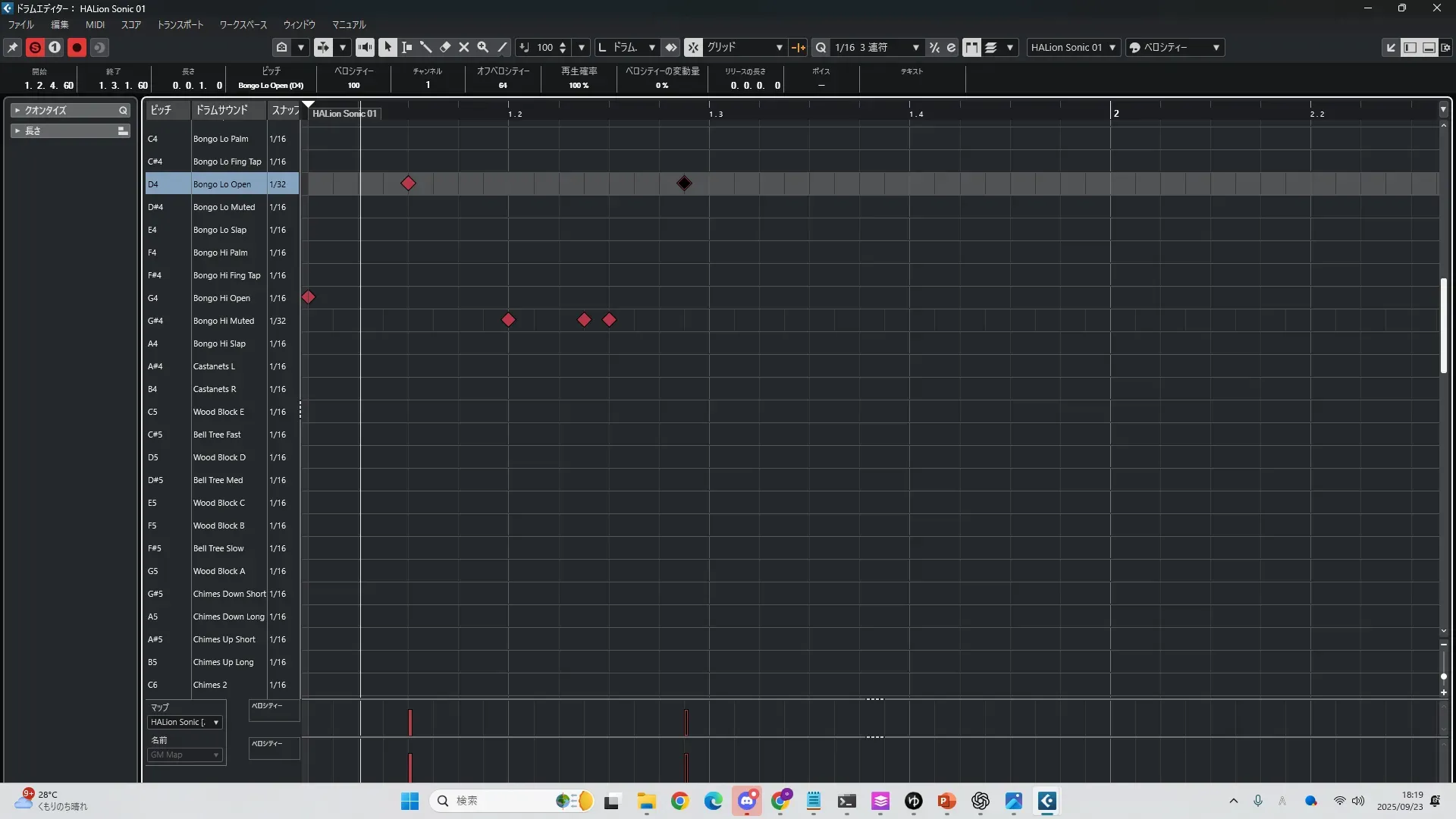Open the MIDI menu
The width and height of the screenshot is (1456, 819).
click(95, 25)
